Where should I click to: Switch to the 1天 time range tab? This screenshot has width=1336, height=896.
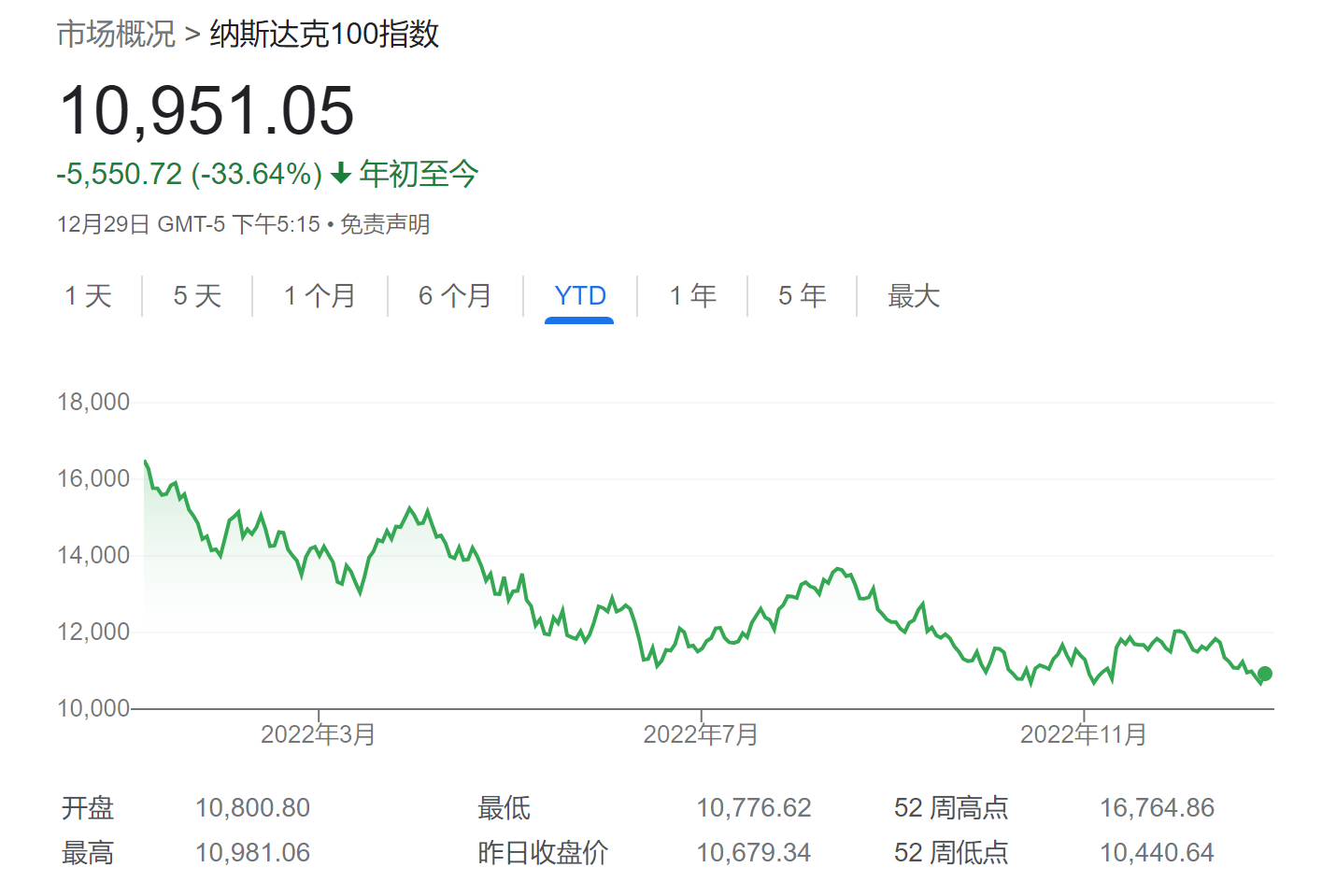[x=89, y=295]
